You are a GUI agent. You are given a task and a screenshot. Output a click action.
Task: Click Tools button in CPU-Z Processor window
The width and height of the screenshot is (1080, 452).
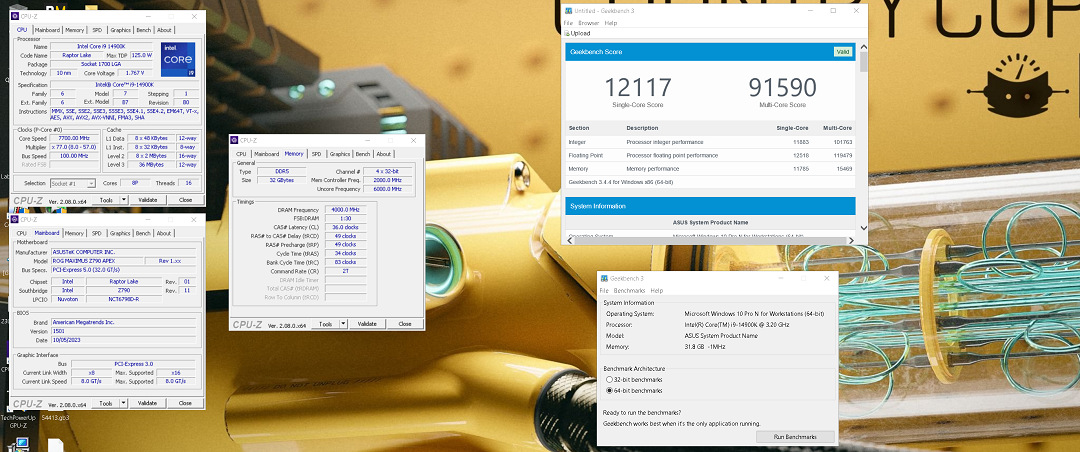[x=106, y=200]
